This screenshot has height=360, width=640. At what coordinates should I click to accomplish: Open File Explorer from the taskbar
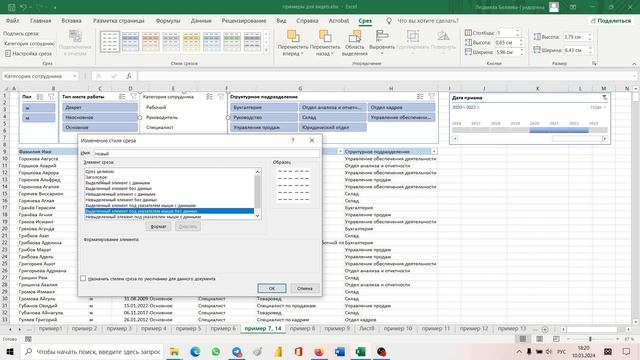click(x=174, y=351)
